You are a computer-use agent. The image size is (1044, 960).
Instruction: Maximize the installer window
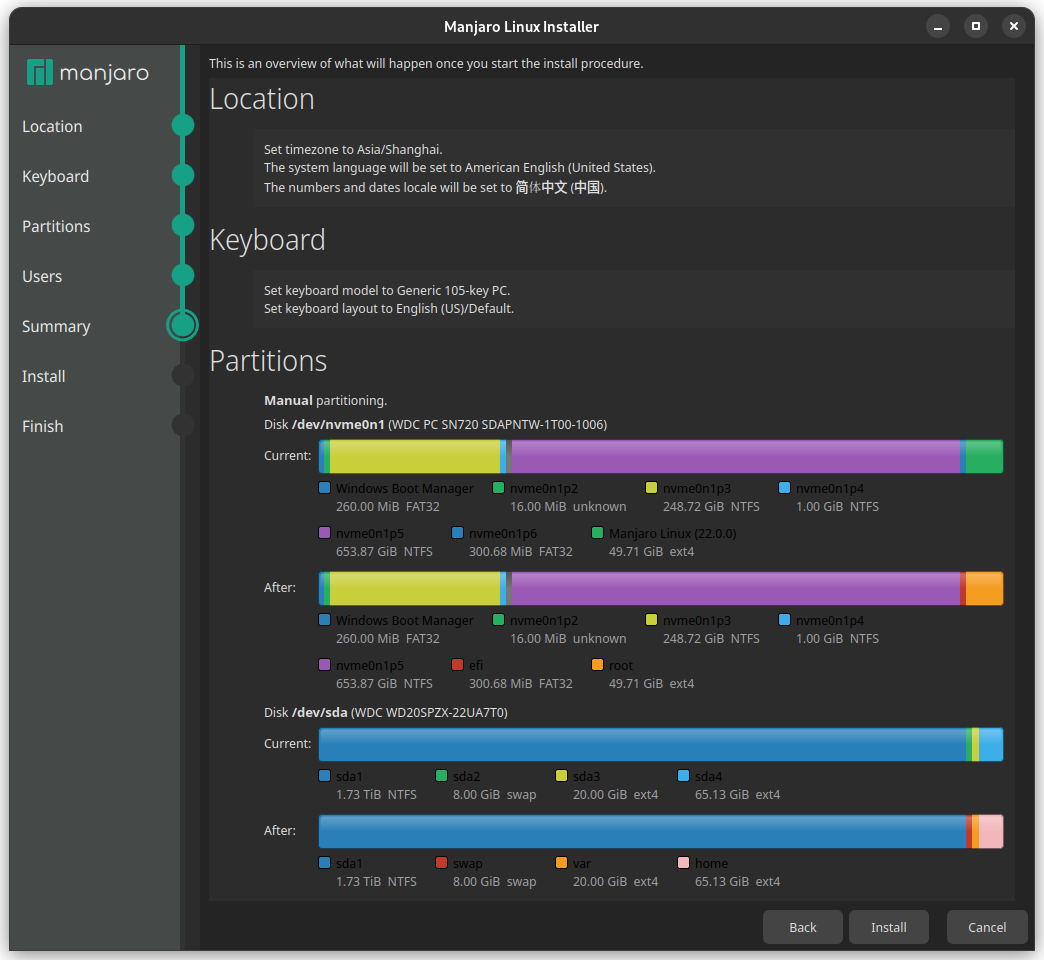tap(975, 26)
